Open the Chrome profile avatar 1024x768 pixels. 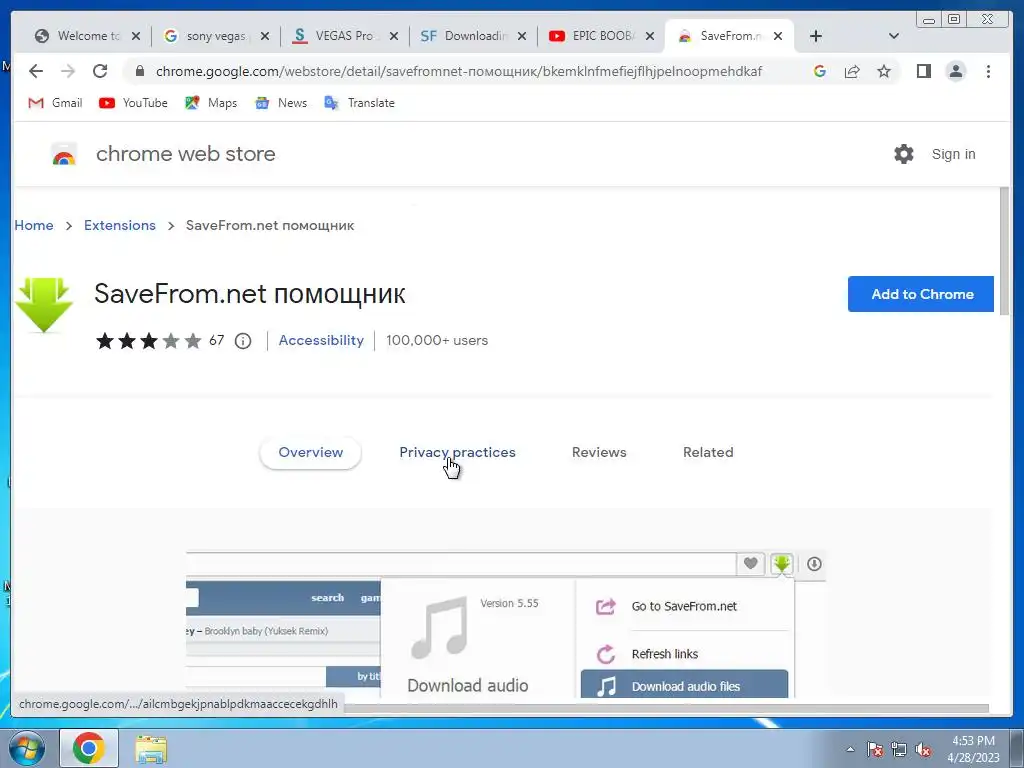(955, 71)
